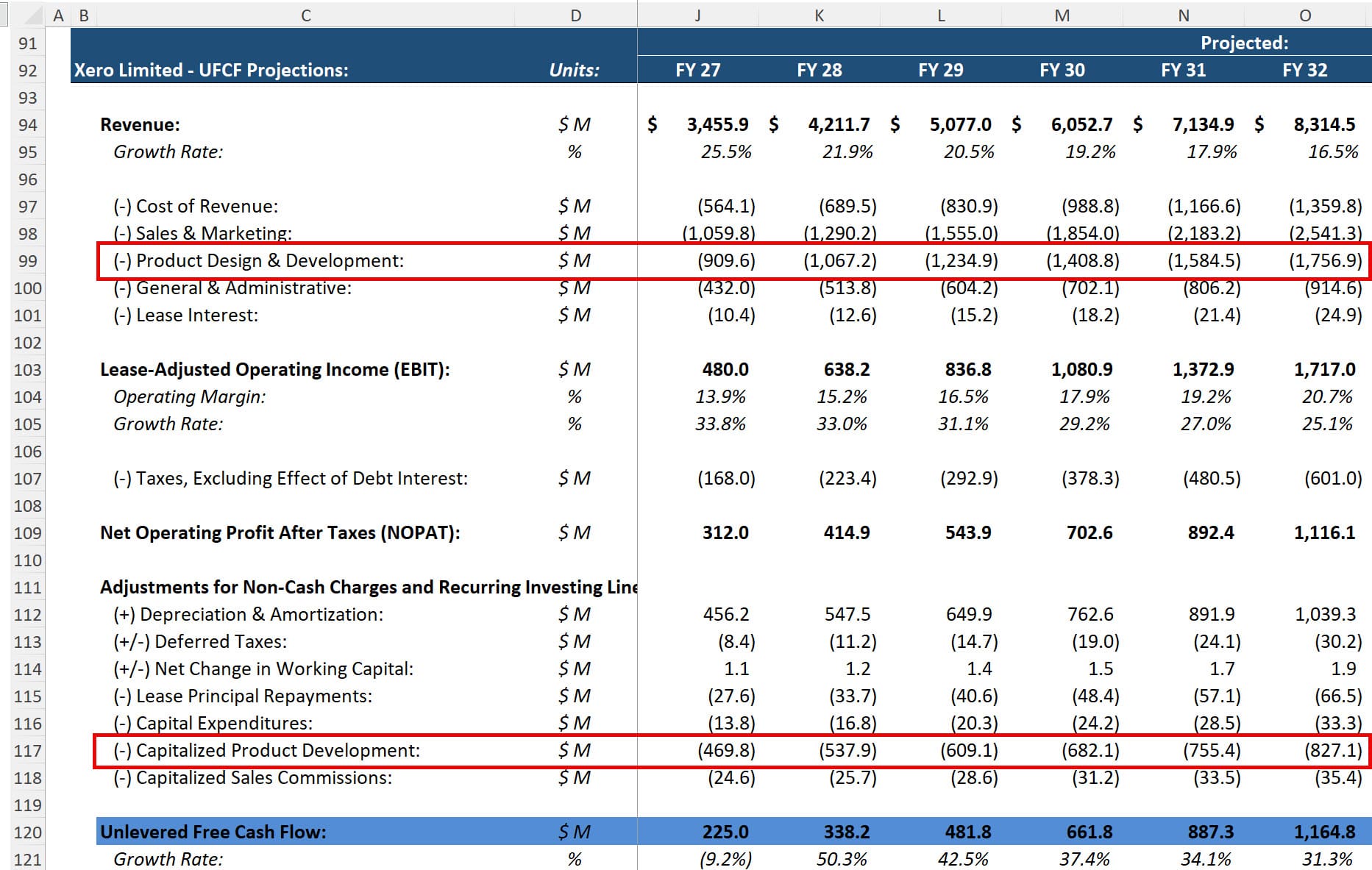The height and width of the screenshot is (870, 1372).
Task: Click '(+/-) Net Change in Working Capital:' label
Action: [263, 669]
